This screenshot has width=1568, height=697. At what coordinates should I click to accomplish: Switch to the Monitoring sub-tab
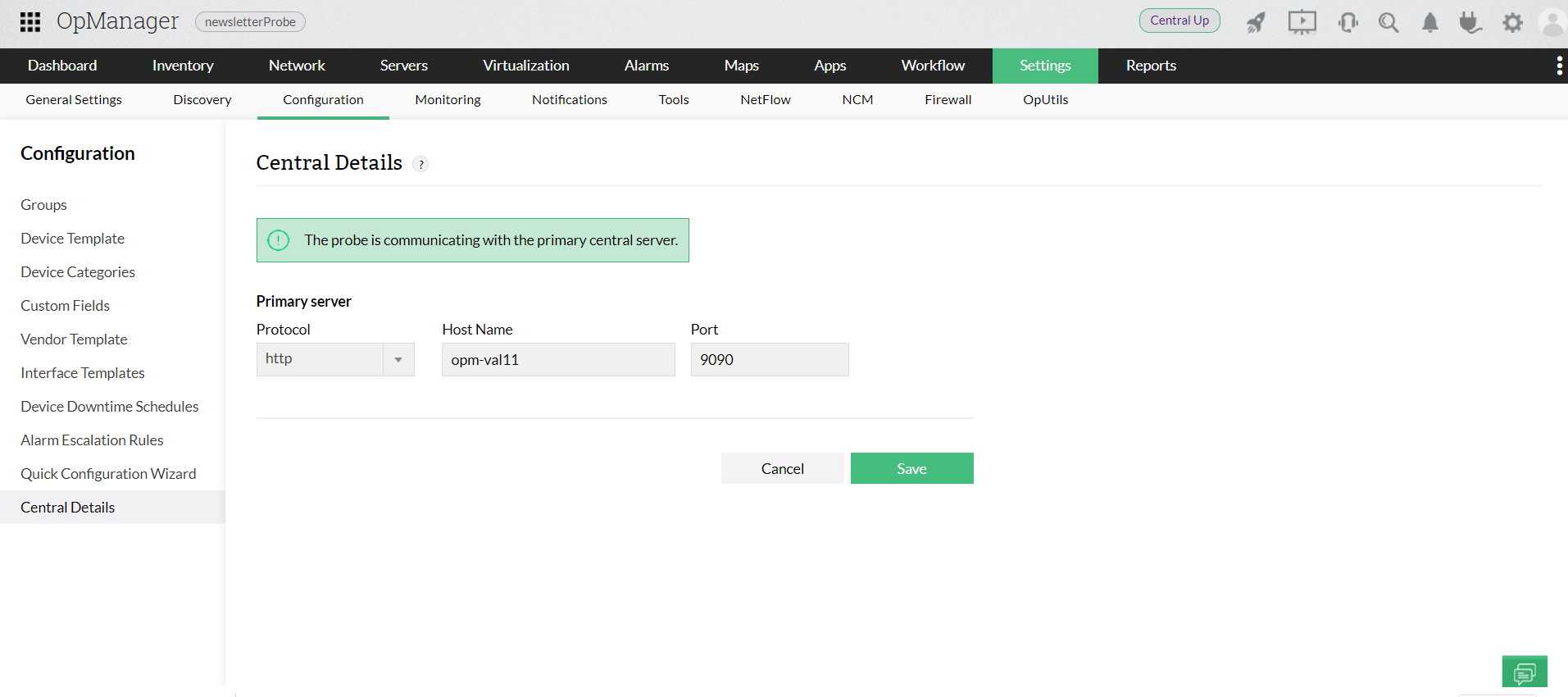448,100
